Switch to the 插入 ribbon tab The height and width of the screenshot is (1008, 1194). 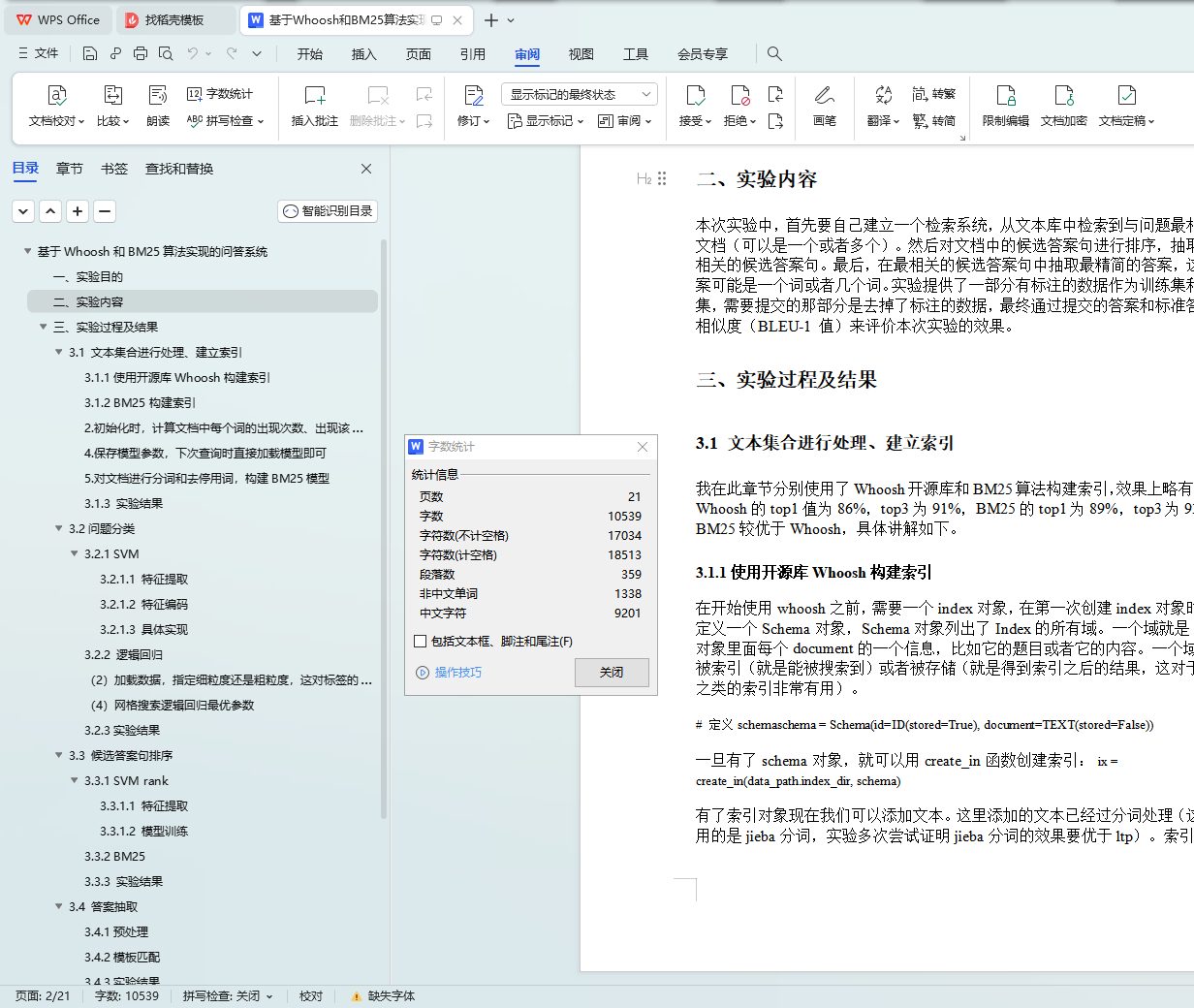click(x=364, y=54)
